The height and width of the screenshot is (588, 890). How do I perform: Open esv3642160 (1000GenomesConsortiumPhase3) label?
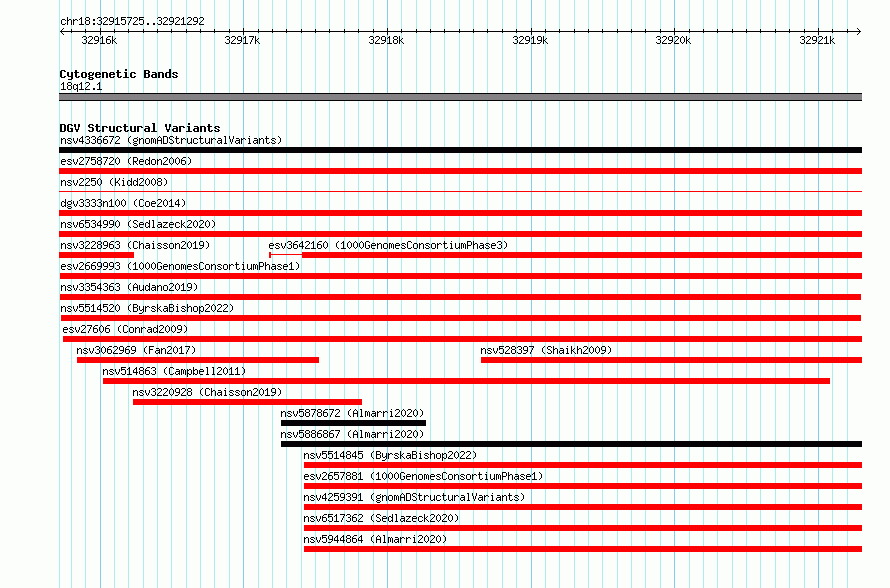tap(388, 245)
